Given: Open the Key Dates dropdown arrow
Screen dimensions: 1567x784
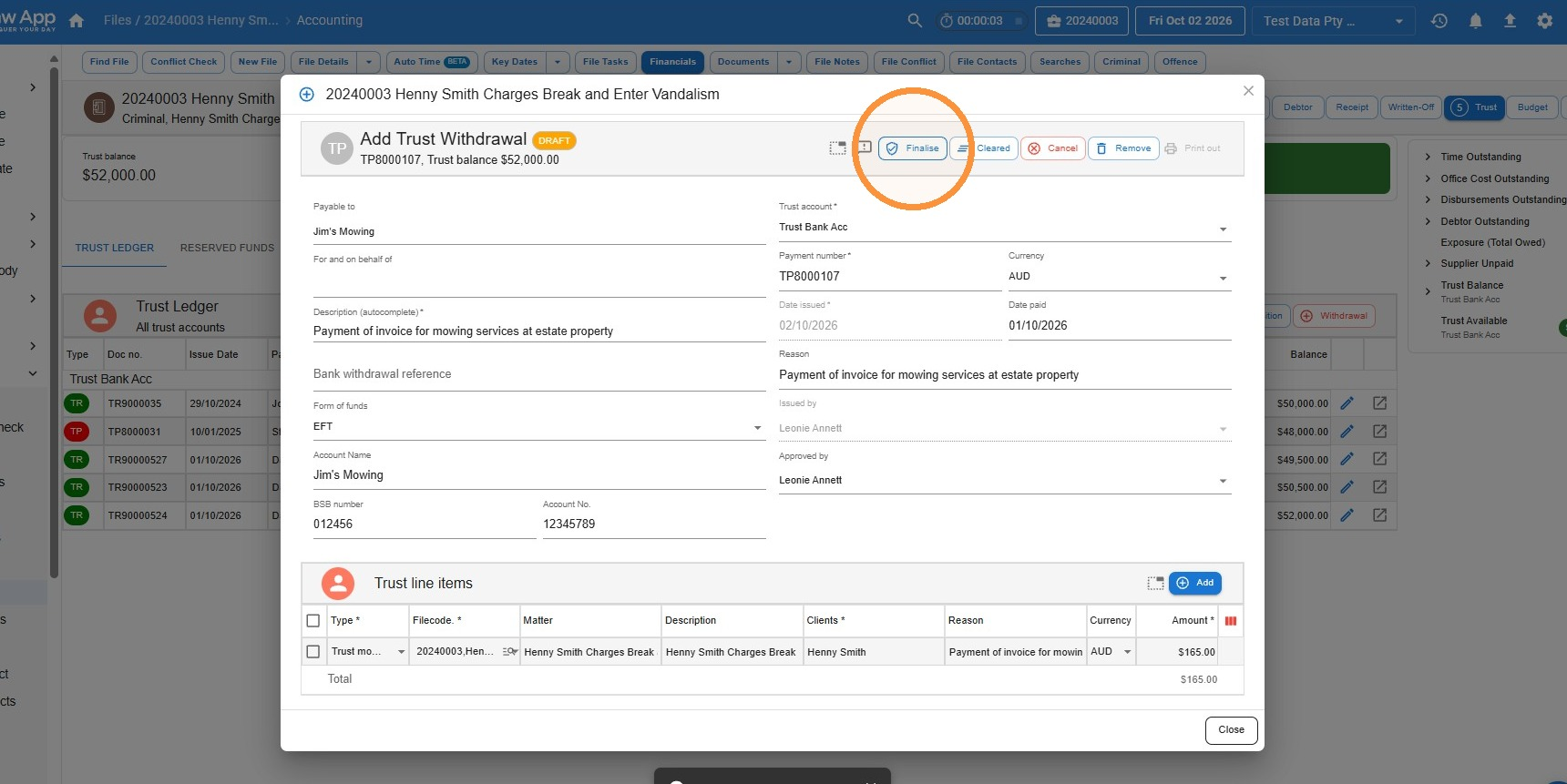Looking at the screenshot, I should [558, 62].
